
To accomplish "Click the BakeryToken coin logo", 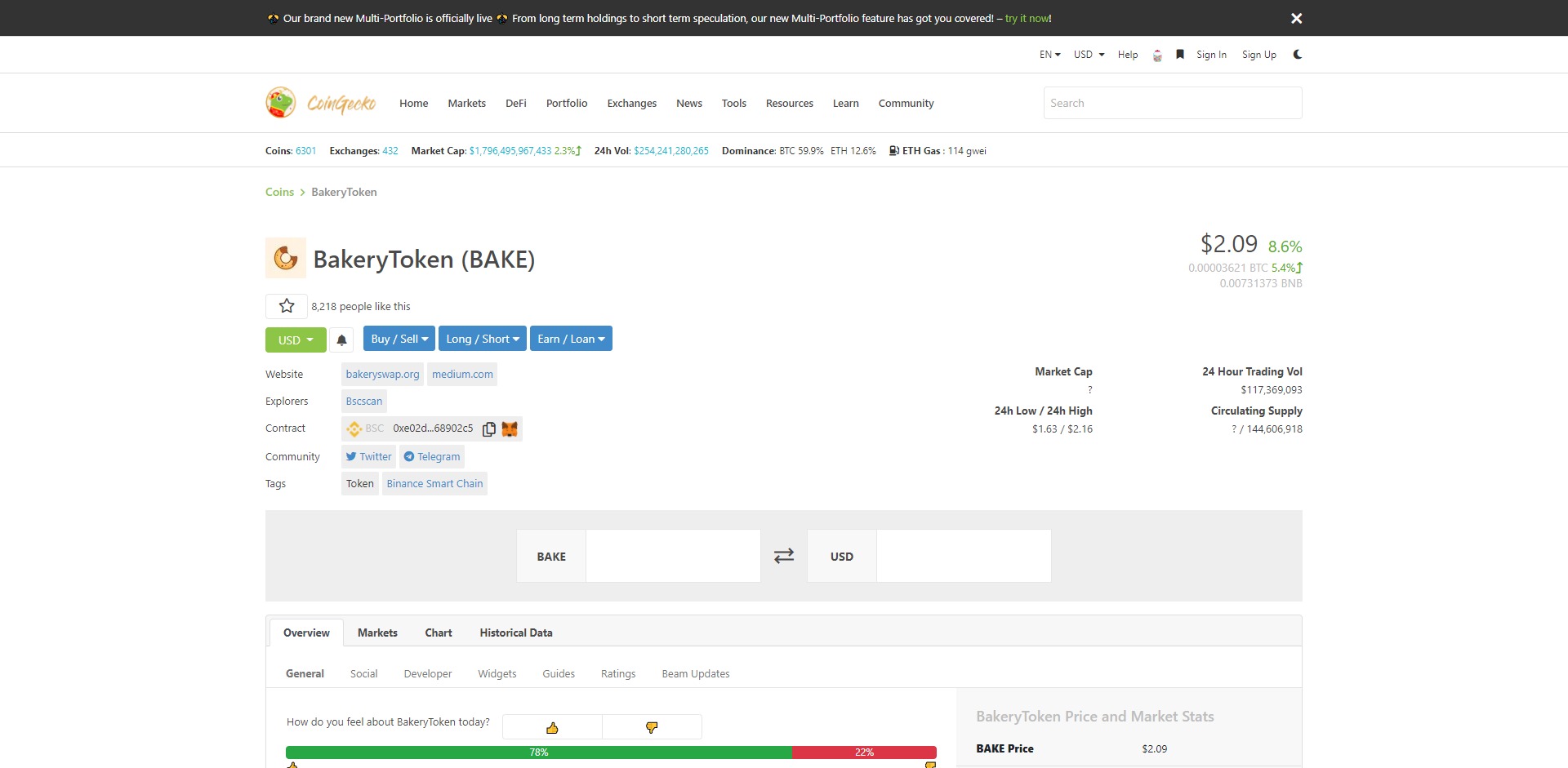I will coord(286,258).
